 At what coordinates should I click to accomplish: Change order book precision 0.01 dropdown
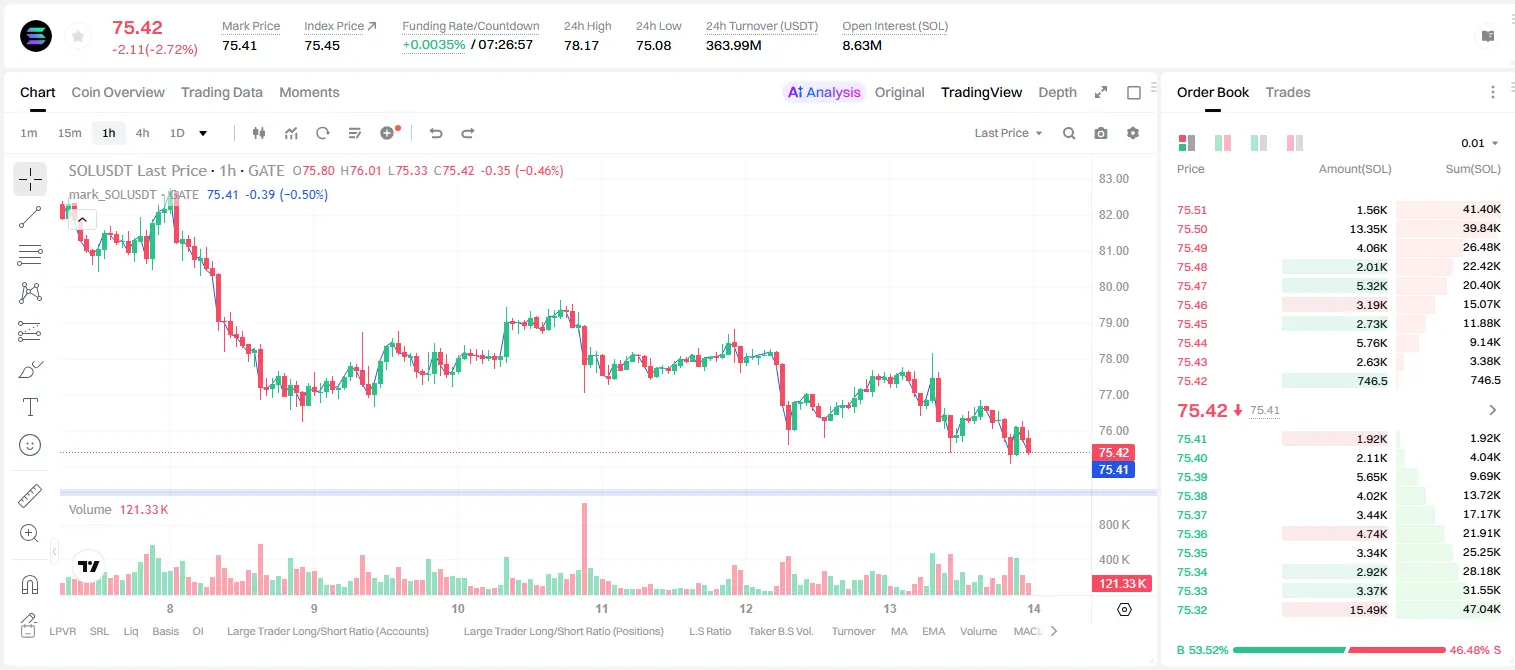[1480, 143]
